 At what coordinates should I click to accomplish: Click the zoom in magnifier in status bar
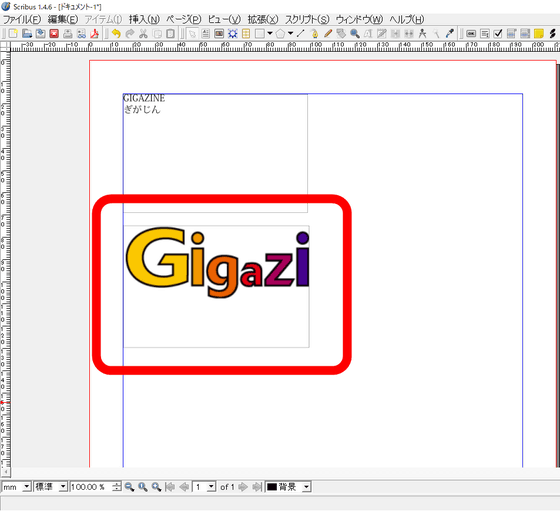[x=156, y=487]
